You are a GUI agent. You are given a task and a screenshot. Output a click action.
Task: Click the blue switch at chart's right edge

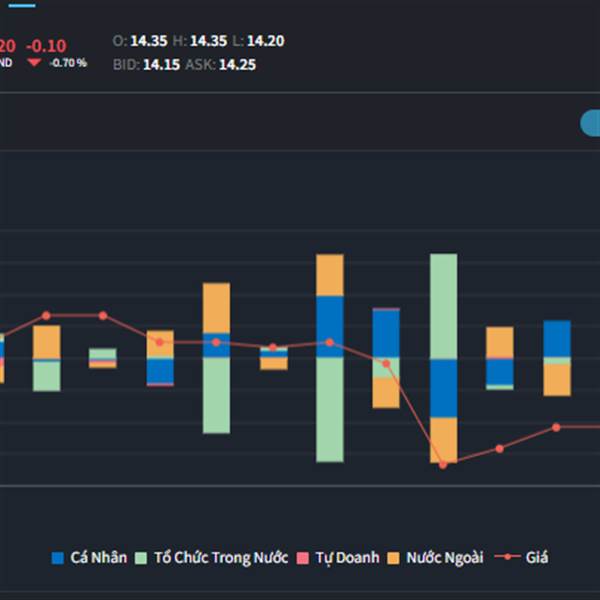(590, 123)
